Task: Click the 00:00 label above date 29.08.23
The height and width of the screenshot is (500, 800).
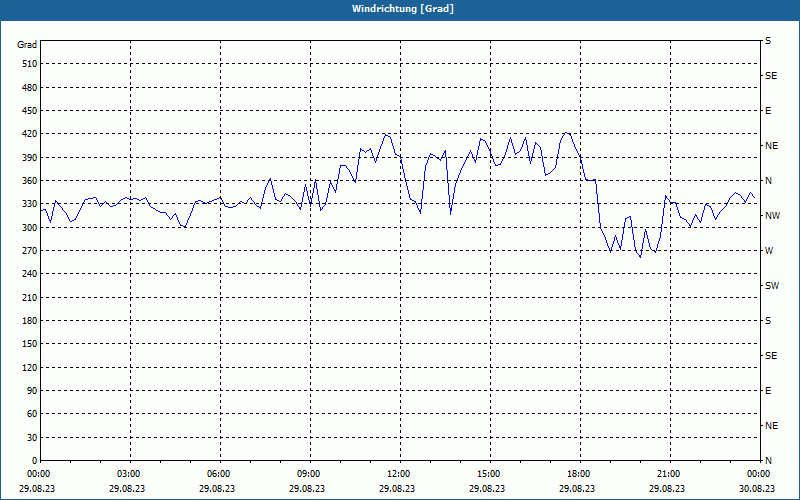Action: pyautogui.click(x=37, y=474)
